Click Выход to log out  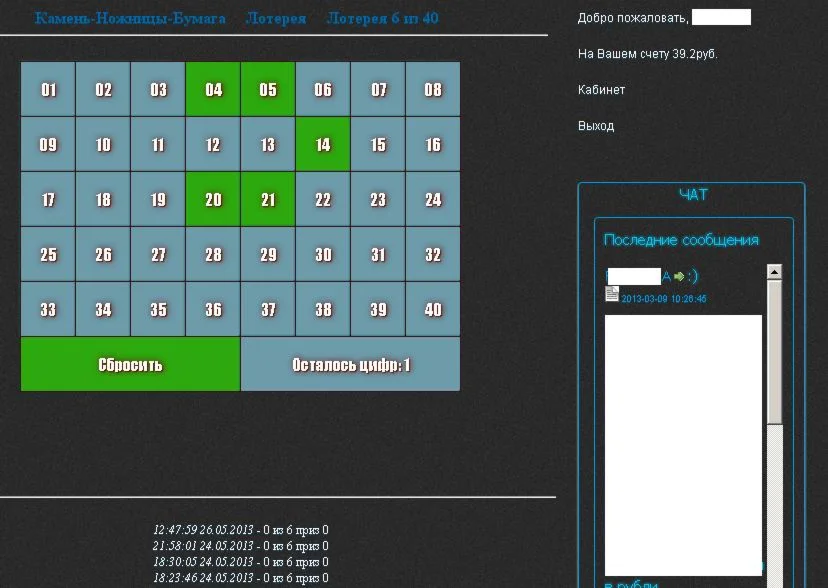(x=594, y=125)
